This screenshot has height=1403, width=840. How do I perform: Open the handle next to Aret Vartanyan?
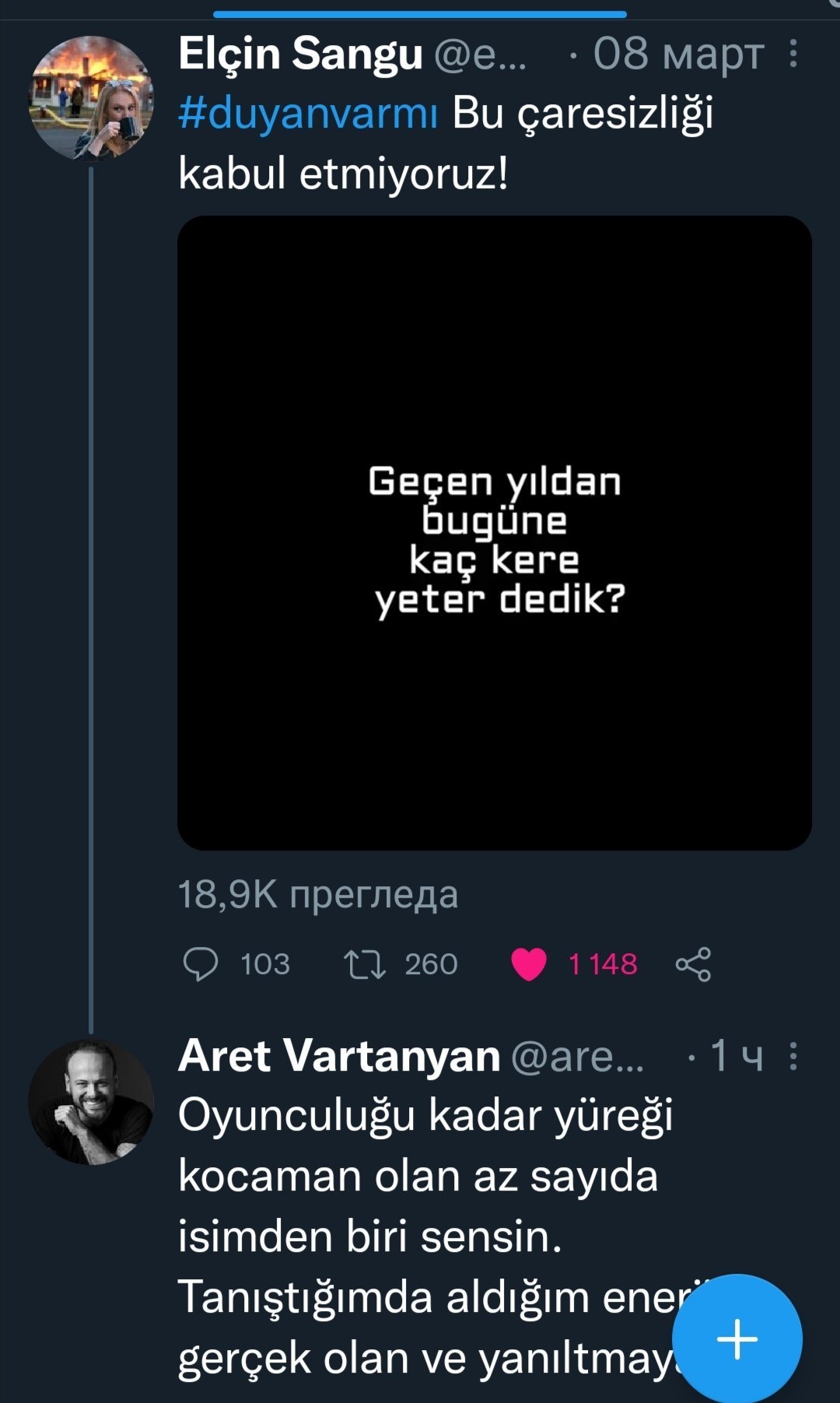pyautogui.click(x=577, y=1057)
